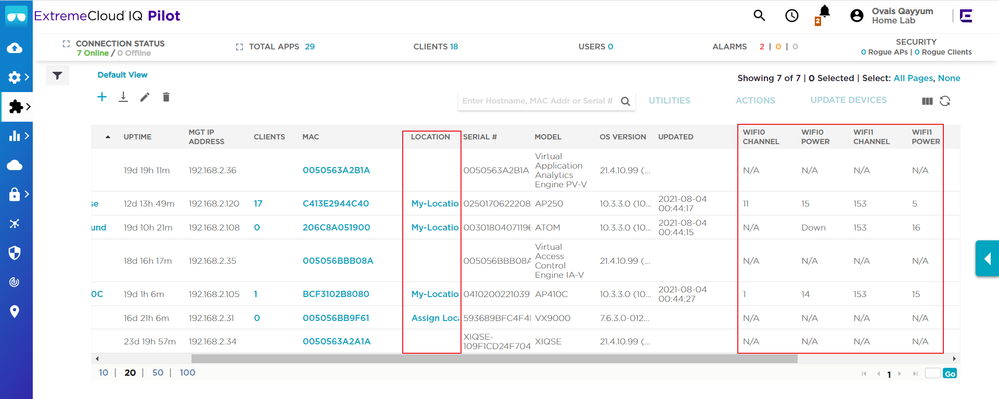Click the download export icon
Image resolution: width=999 pixels, height=399 pixels.
(124, 97)
